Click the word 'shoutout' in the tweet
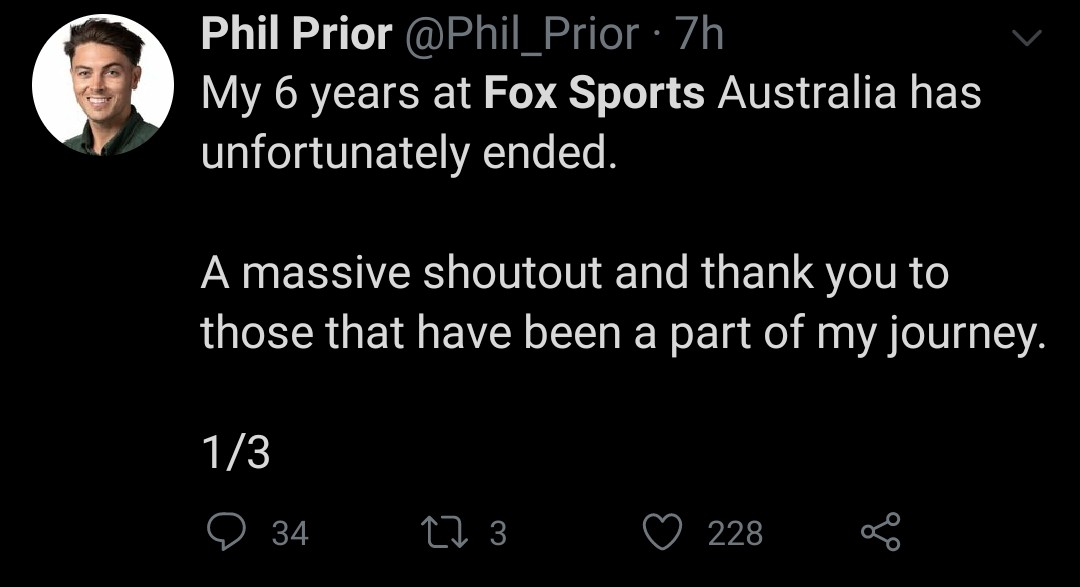 pos(512,273)
